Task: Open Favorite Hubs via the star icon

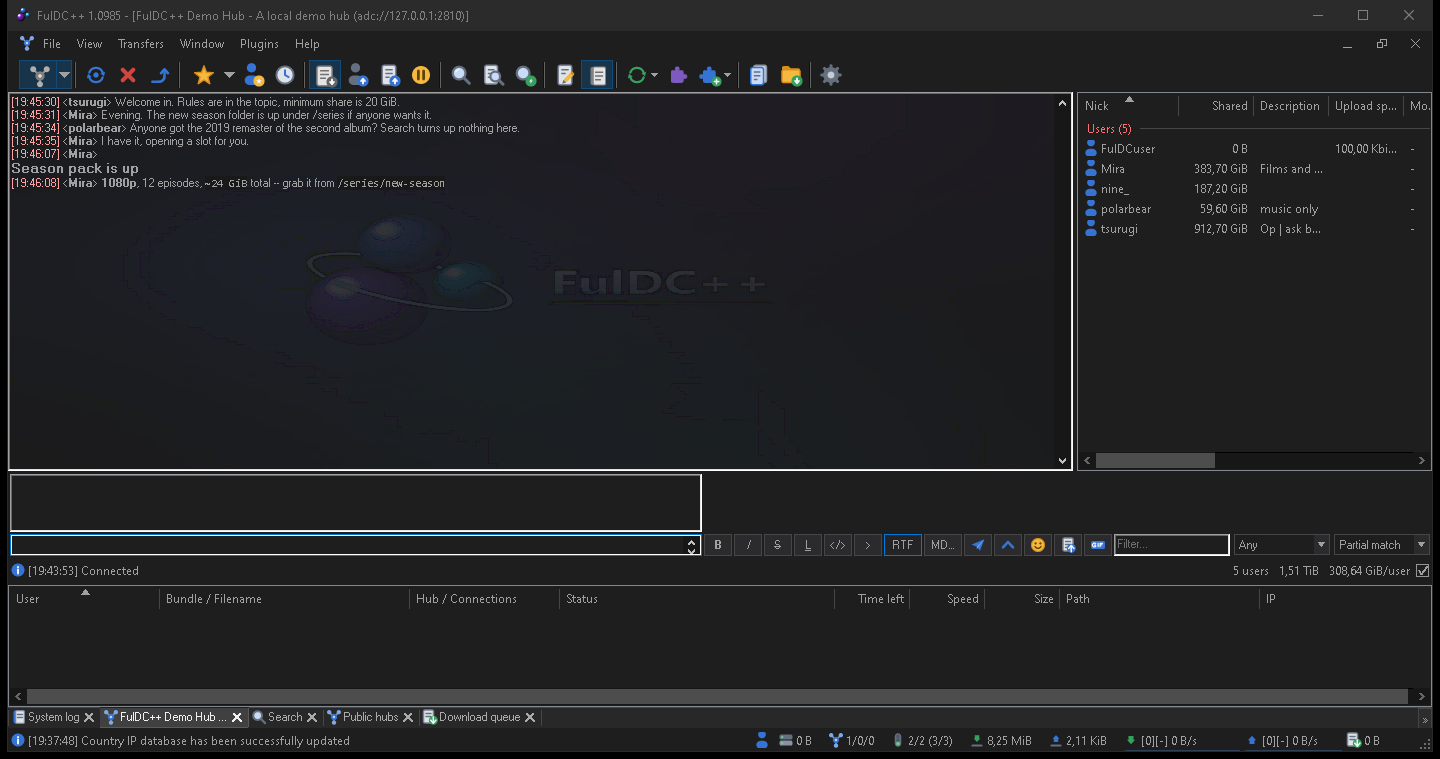Action: (x=204, y=75)
